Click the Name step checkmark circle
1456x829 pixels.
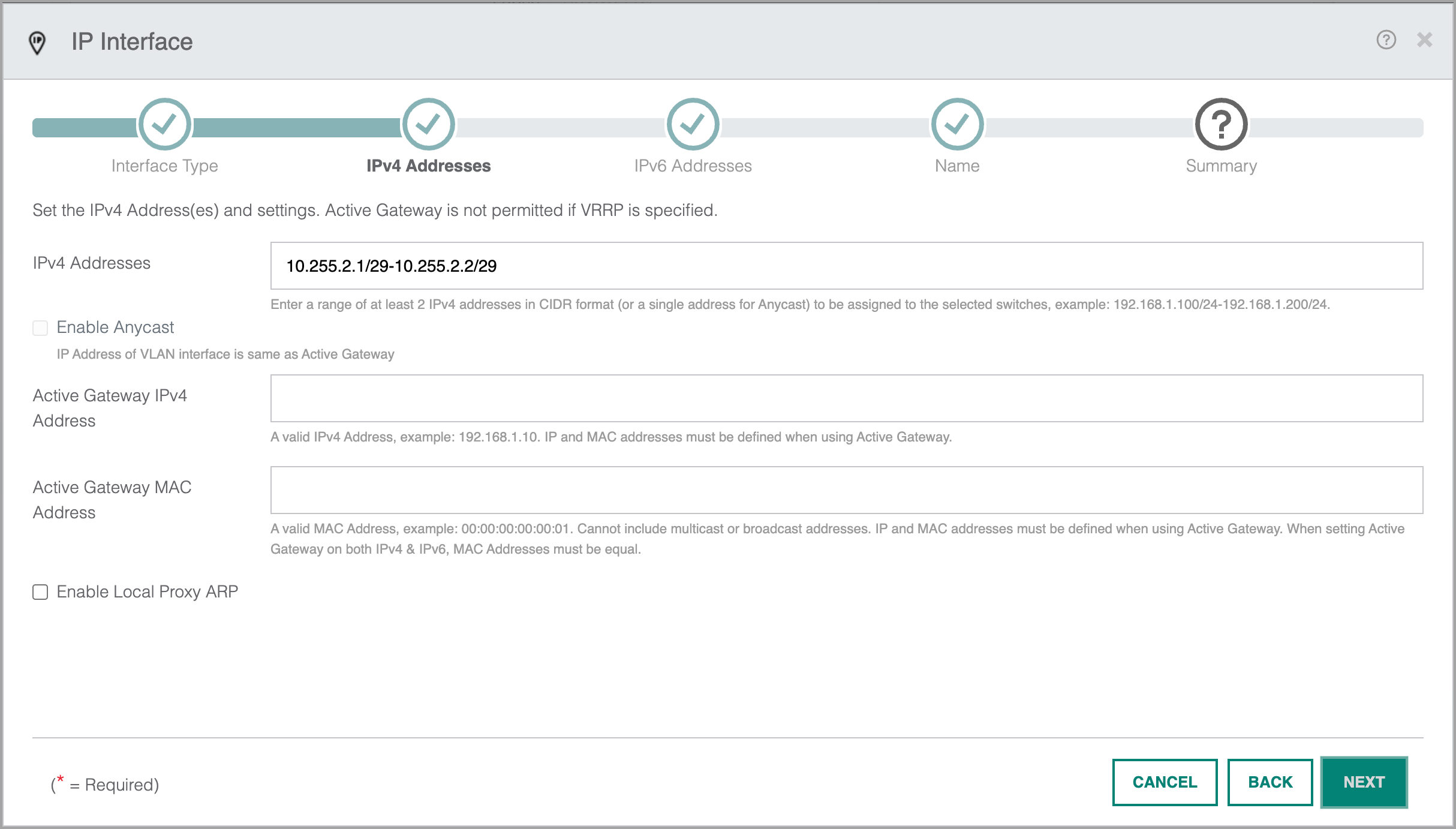tap(957, 125)
